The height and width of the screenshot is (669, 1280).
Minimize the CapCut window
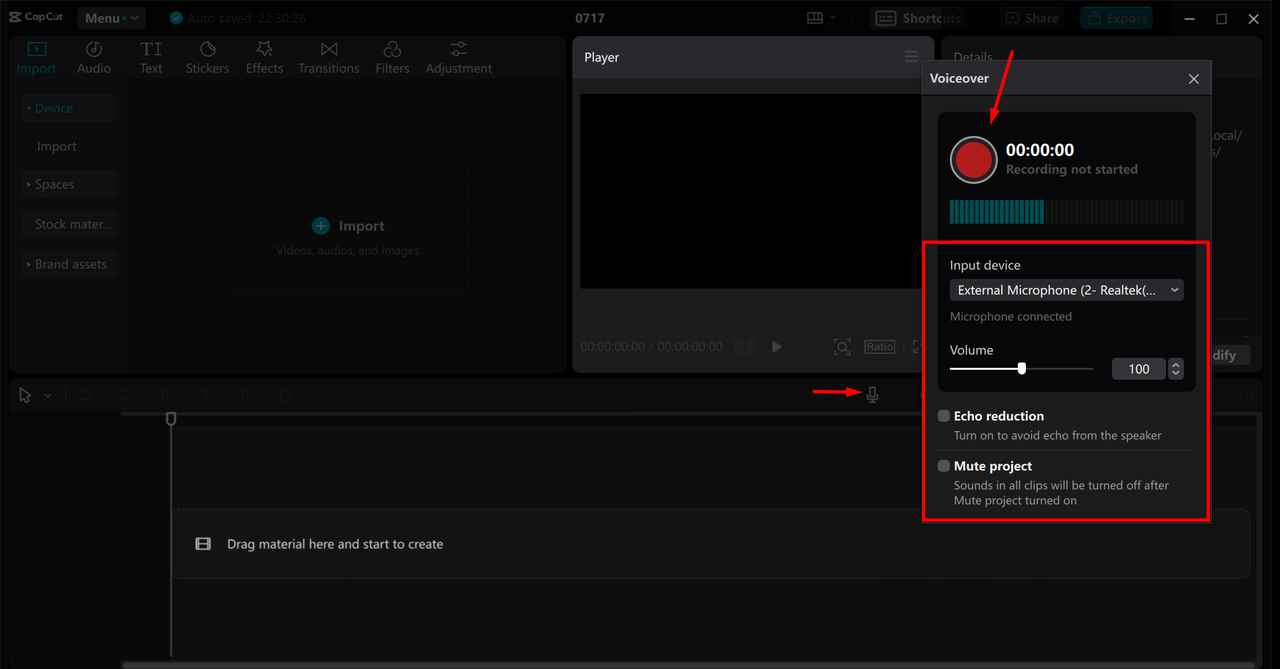(1188, 18)
